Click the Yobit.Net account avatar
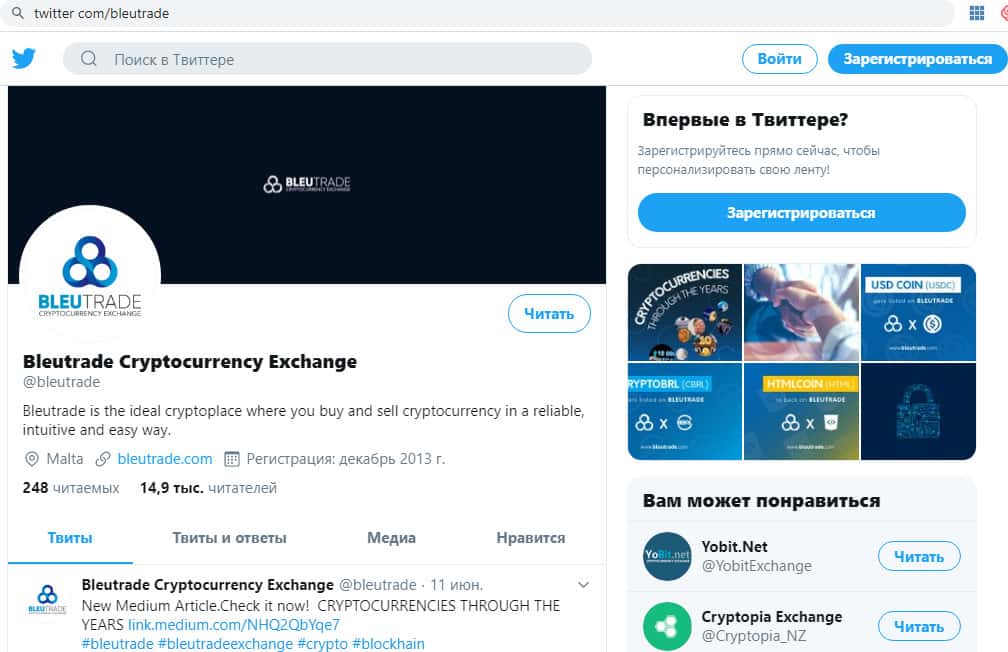1008x652 pixels. pos(667,556)
